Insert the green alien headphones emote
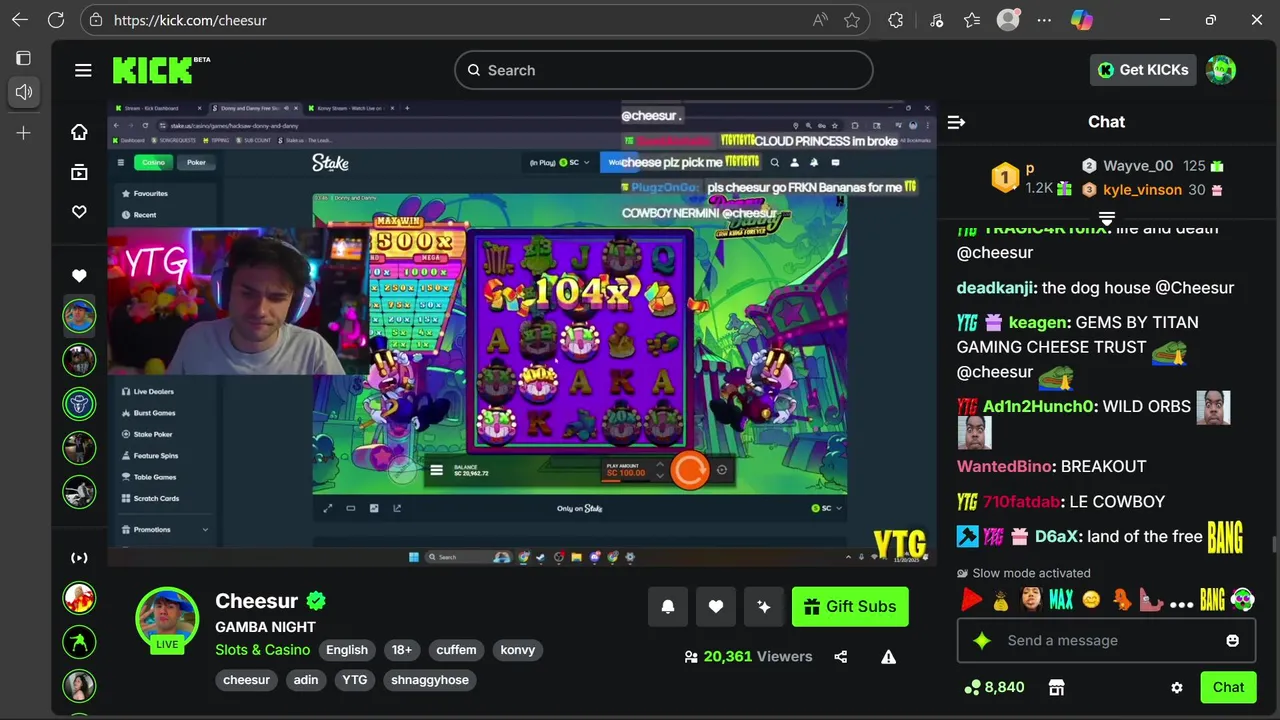This screenshot has height=720, width=1280. 1243,600
